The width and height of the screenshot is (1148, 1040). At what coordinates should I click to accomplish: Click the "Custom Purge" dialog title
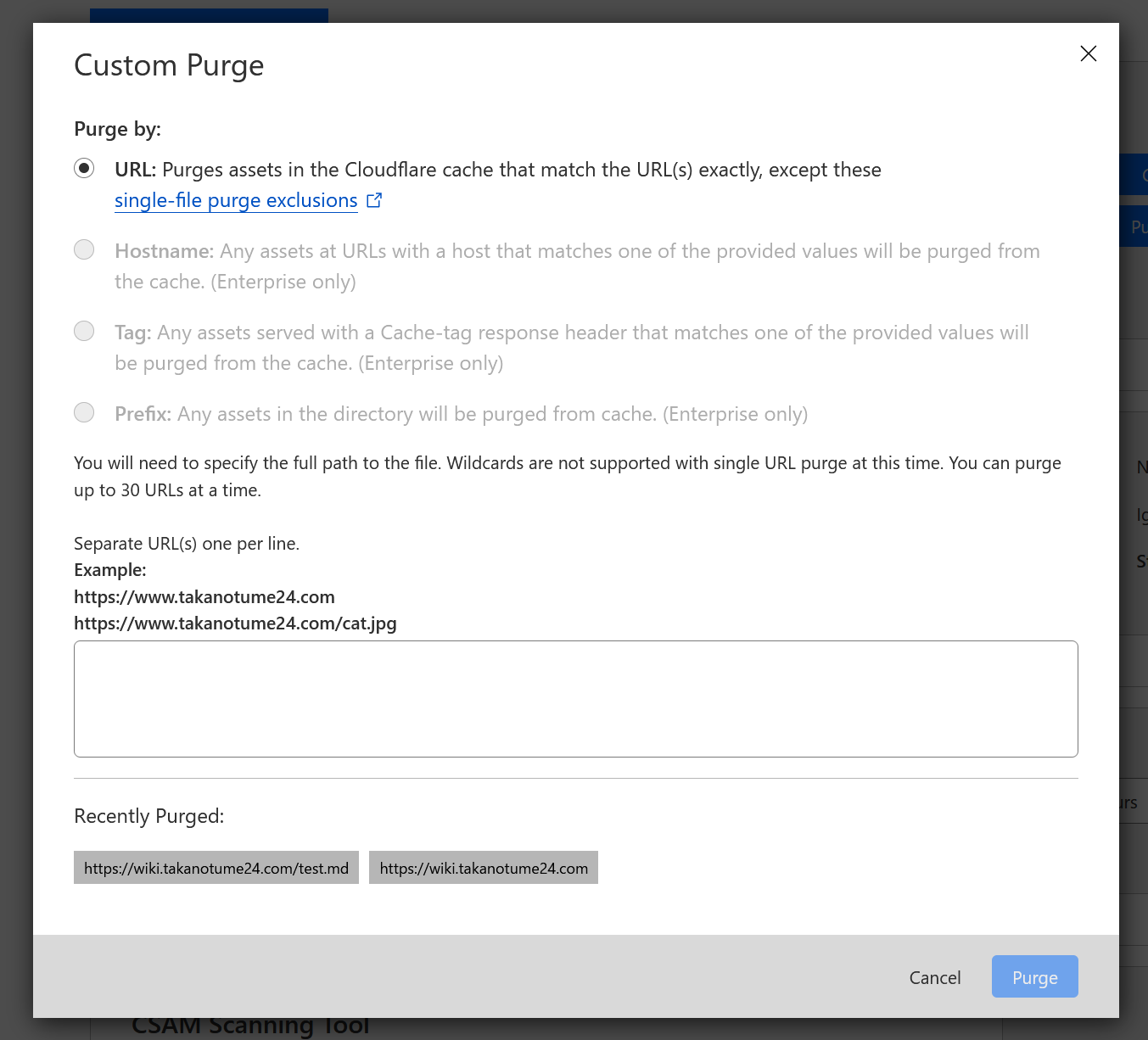(x=169, y=65)
